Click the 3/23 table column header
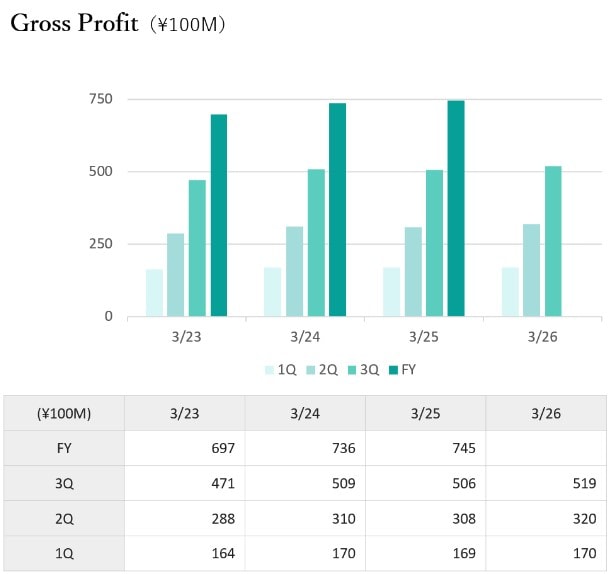610x574 pixels. (x=185, y=413)
